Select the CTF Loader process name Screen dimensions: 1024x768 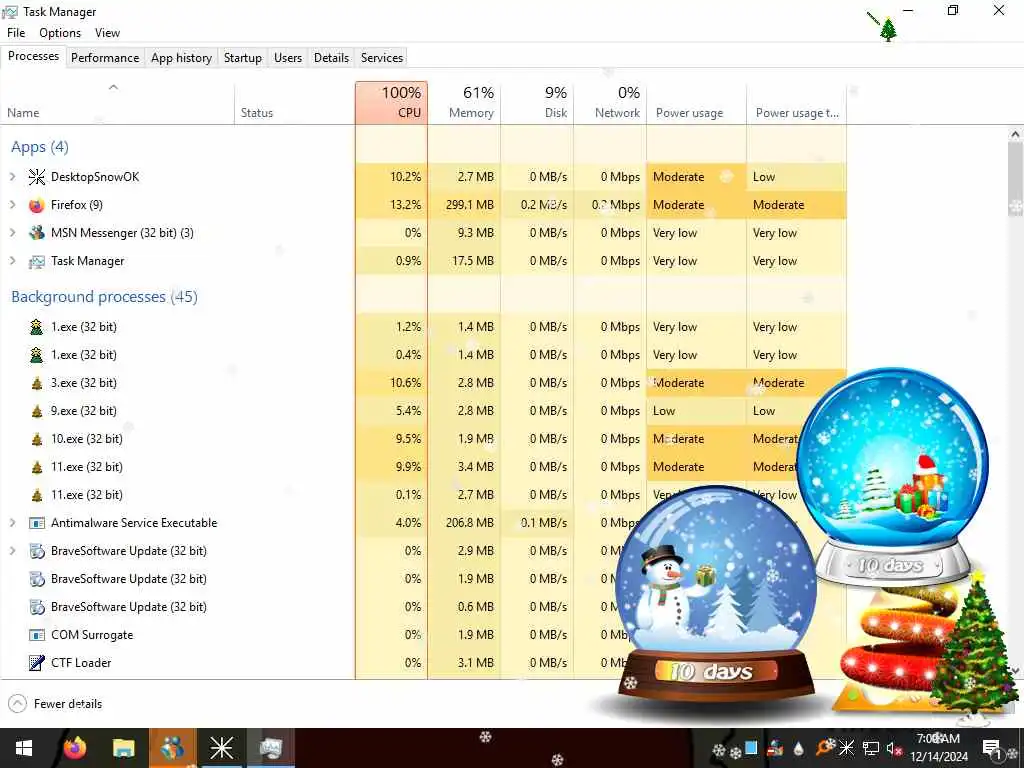pyautogui.click(x=81, y=664)
